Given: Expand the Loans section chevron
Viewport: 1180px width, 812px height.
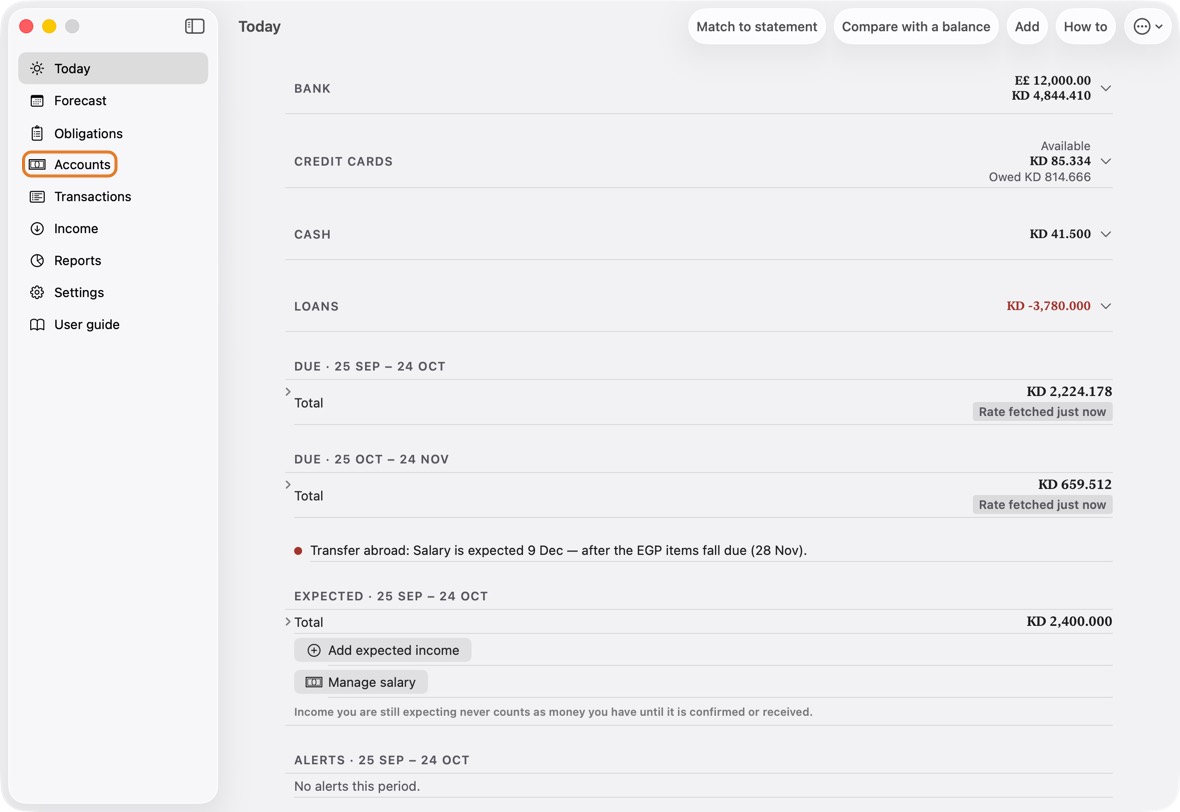Looking at the screenshot, I should 1105,306.
